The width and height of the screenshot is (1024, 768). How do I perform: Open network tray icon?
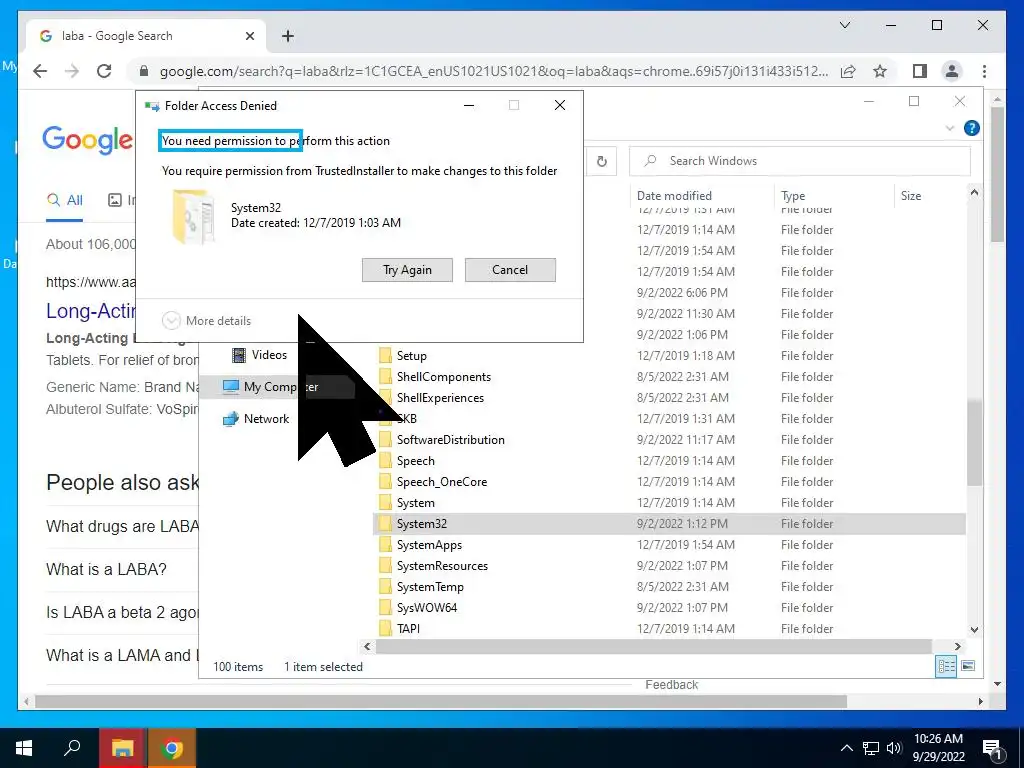click(x=871, y=748)
